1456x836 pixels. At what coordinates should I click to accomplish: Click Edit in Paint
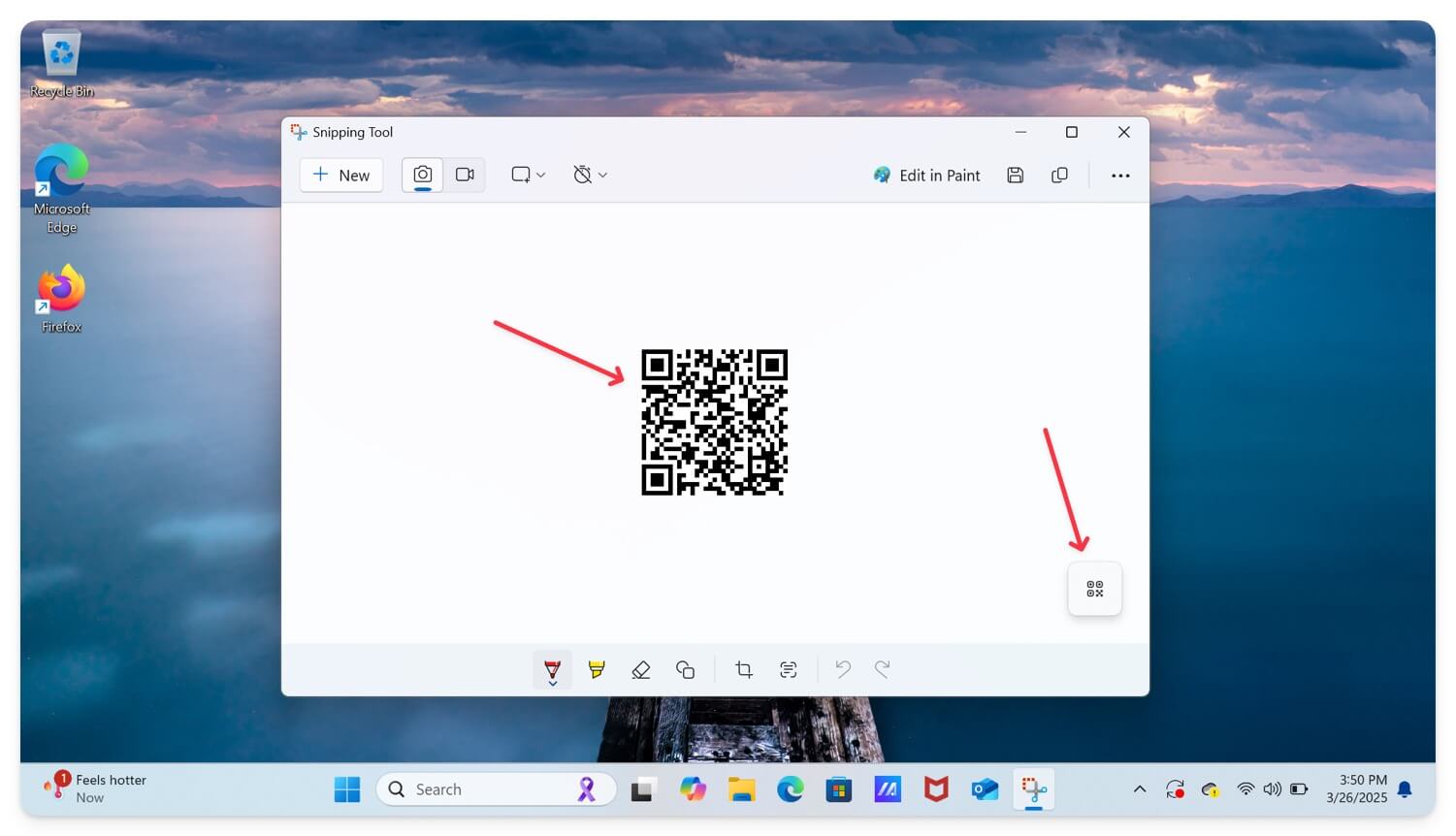click(927, 176)
